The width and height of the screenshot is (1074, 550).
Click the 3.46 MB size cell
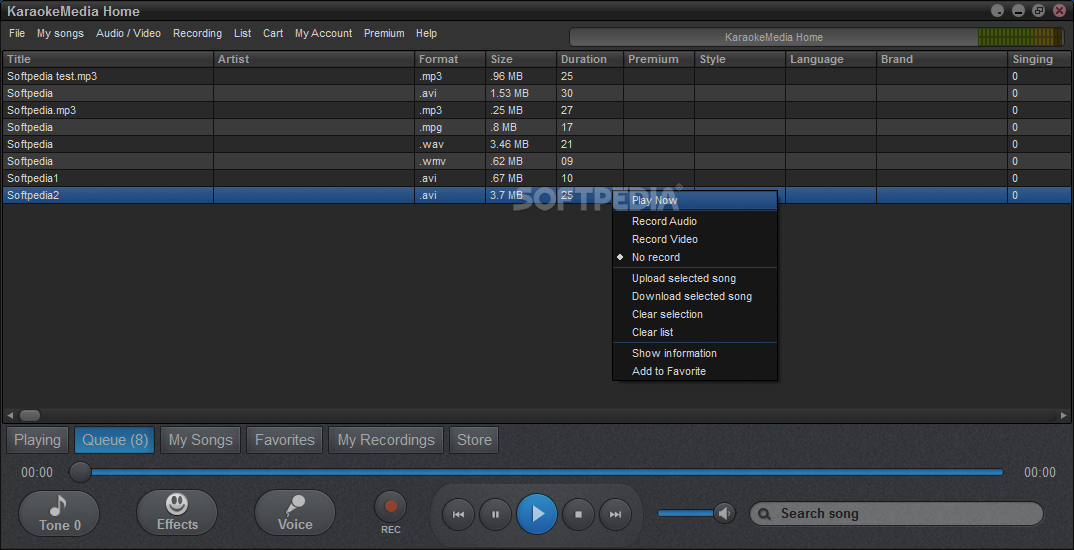click(x=521, y=145)
